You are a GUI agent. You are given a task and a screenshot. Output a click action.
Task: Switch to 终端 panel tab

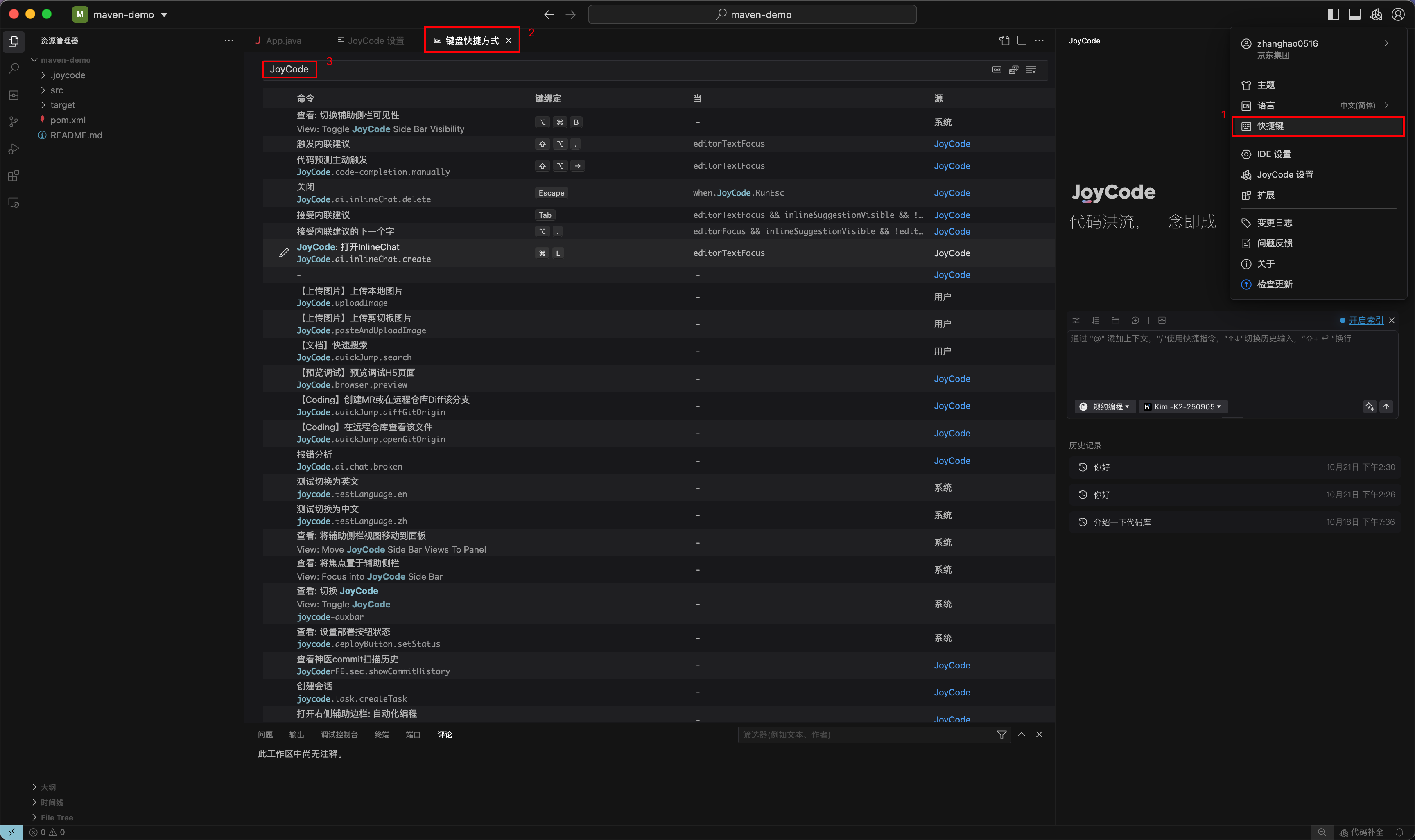point(382,735)
